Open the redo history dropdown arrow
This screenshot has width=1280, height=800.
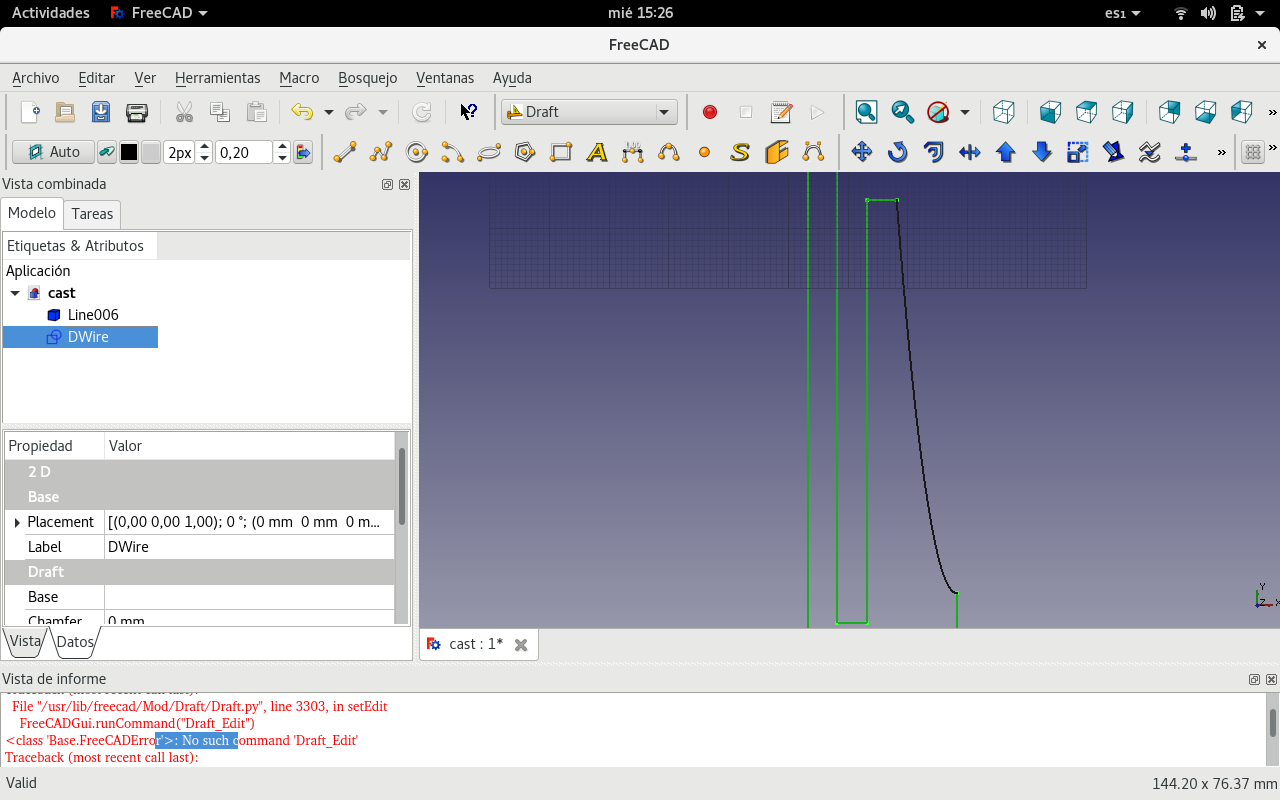(382, 112)
